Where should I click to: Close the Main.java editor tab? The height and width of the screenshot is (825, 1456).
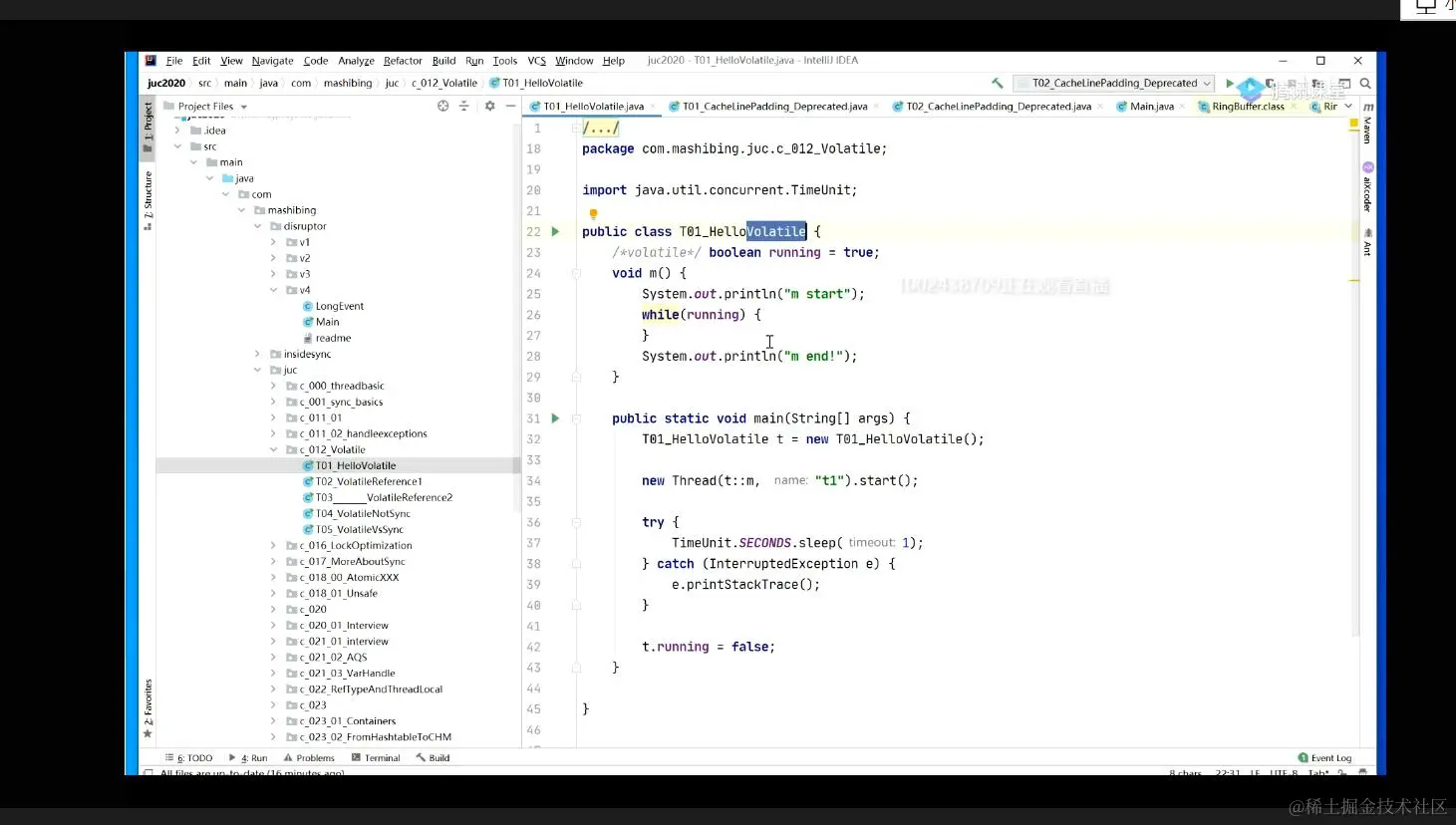point(1183,107)
